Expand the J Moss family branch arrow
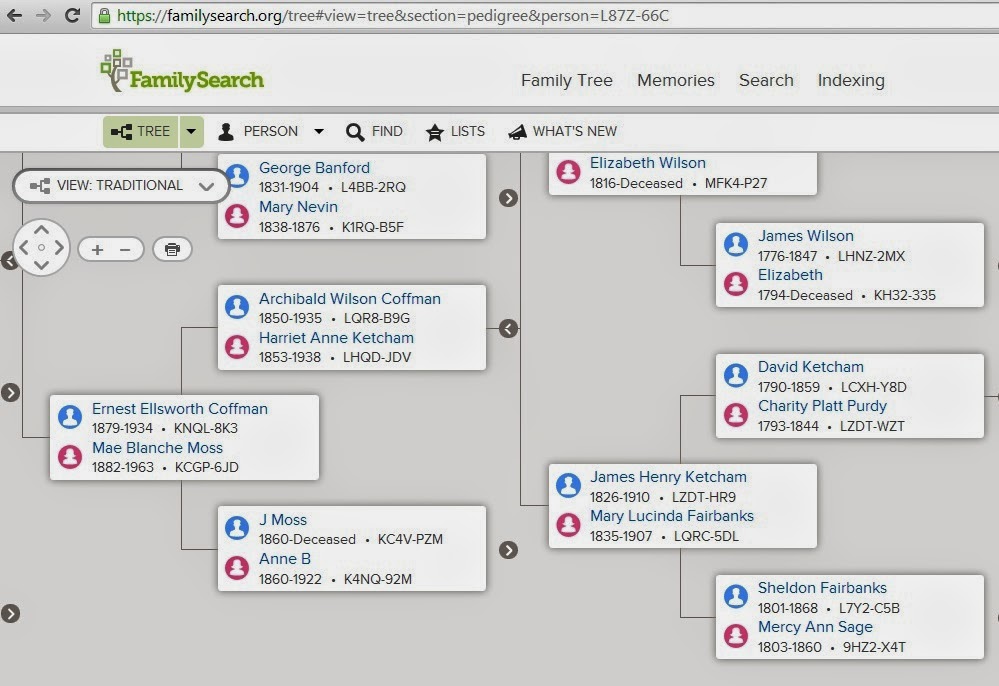The image size is (999, 686). [x=509, y=549]
